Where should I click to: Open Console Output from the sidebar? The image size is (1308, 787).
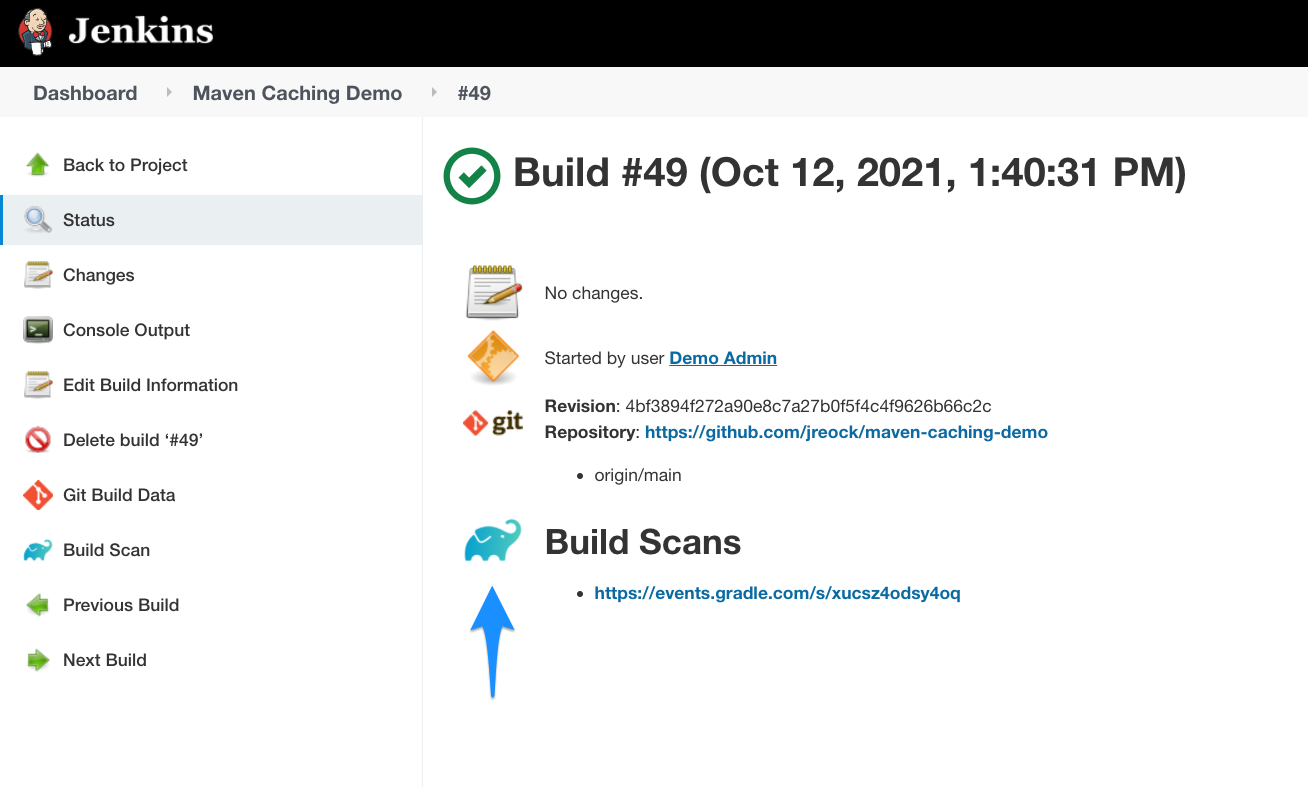126,330
